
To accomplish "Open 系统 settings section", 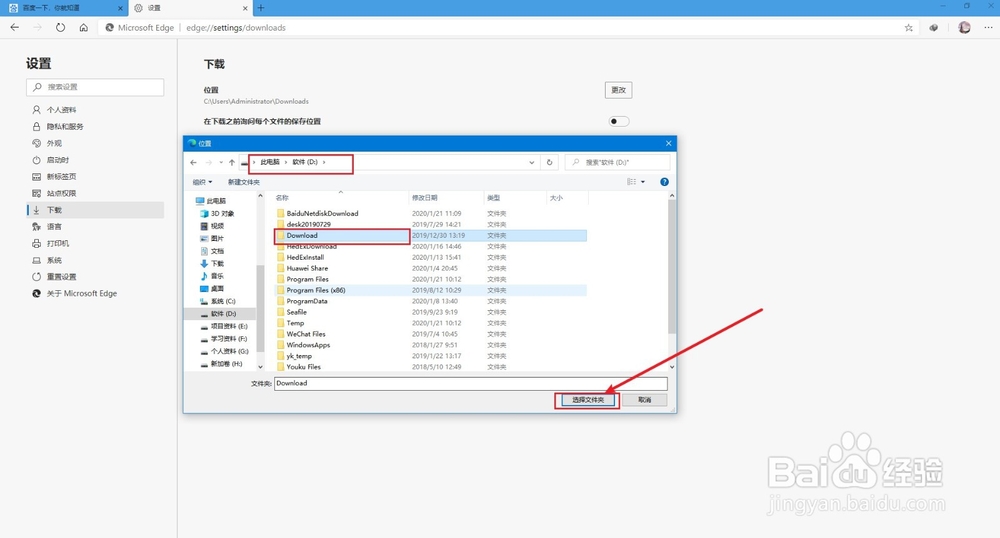I will point(95,260).
